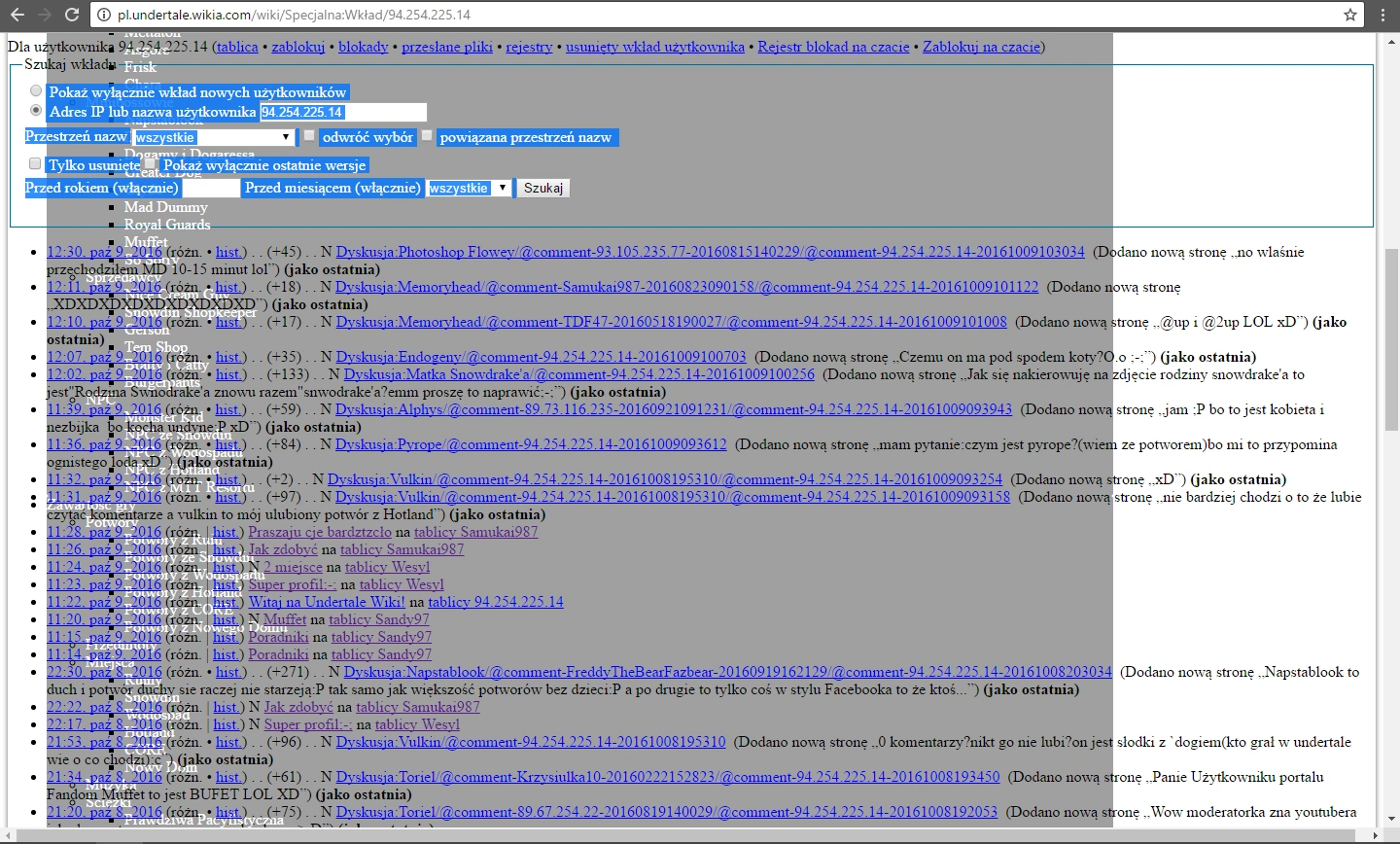
Task: Open the 'Dyskusja:Endogeny' comment link
Action: pyautogui.click(x=541, y=357)
